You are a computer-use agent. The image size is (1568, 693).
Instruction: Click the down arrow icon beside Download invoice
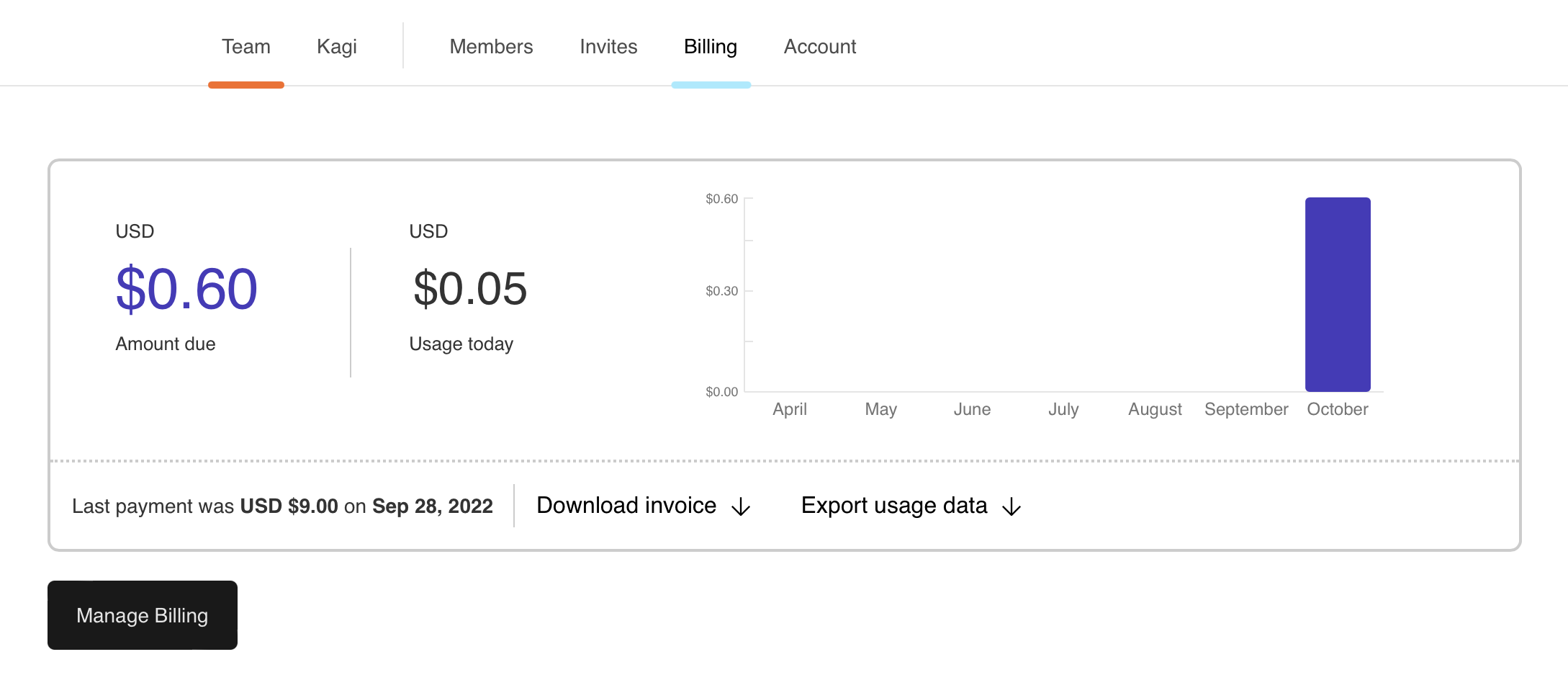click(741, 507)
